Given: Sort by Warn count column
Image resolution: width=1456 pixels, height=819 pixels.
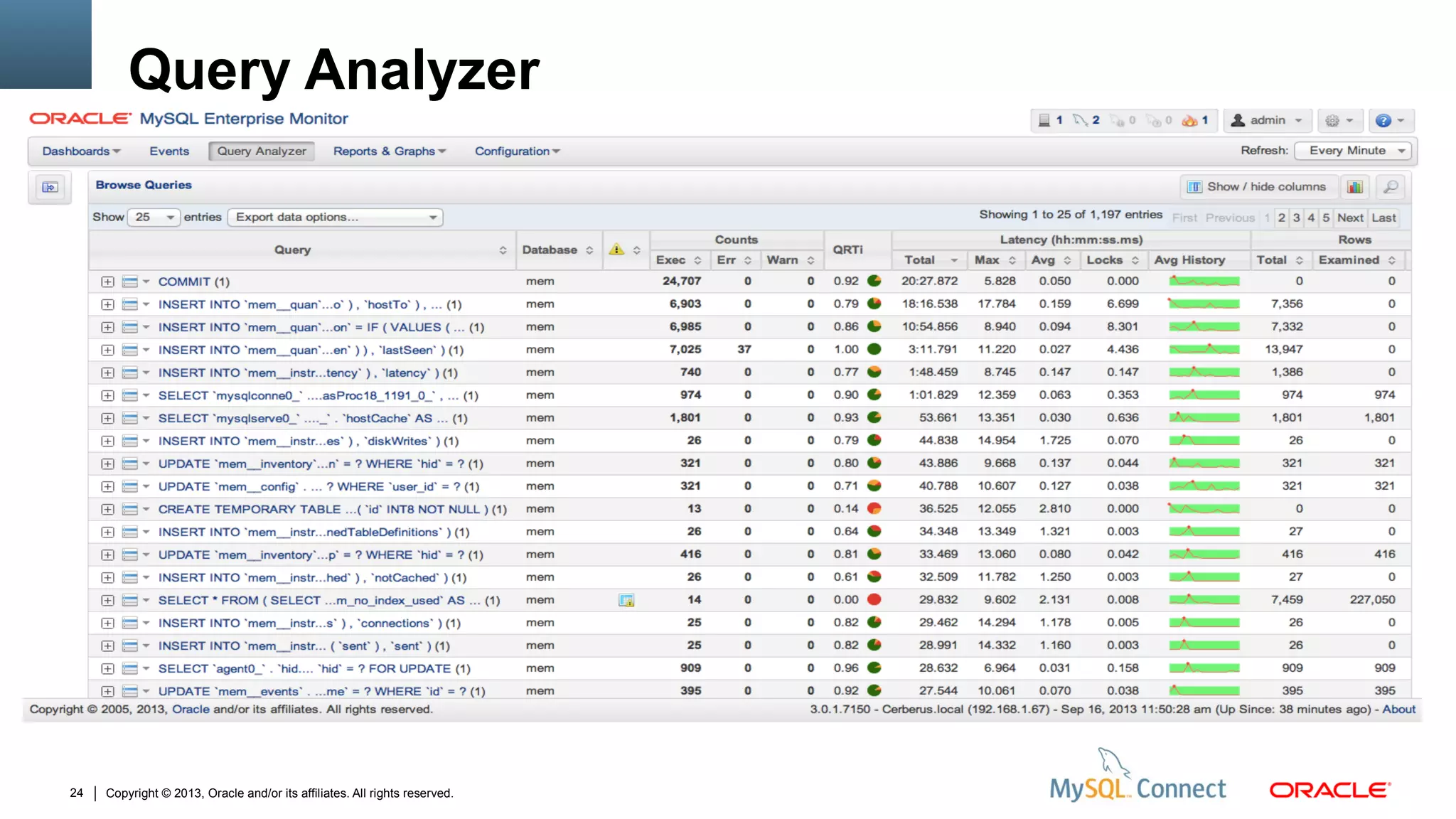Looking at the screenshot, I should pyautogui.click(x=791, y=260).
